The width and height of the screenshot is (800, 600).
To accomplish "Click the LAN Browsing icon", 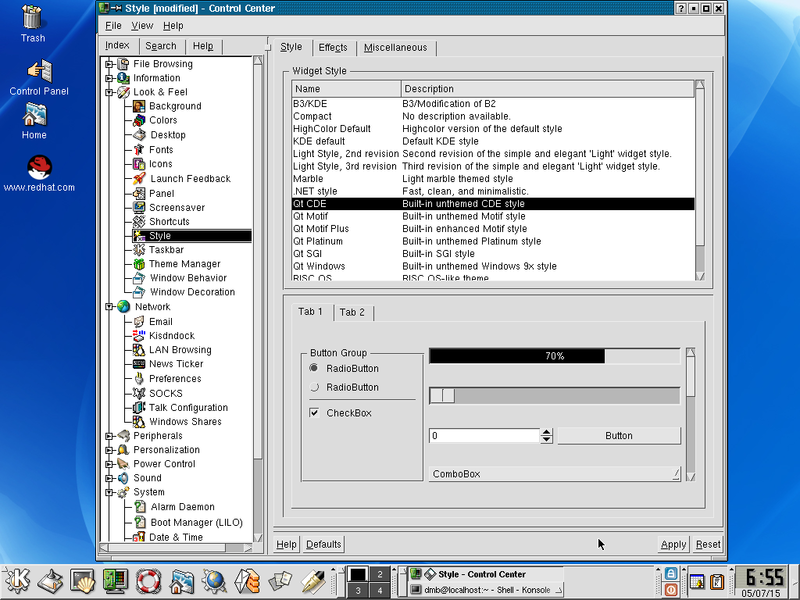I will pos(139,349).
